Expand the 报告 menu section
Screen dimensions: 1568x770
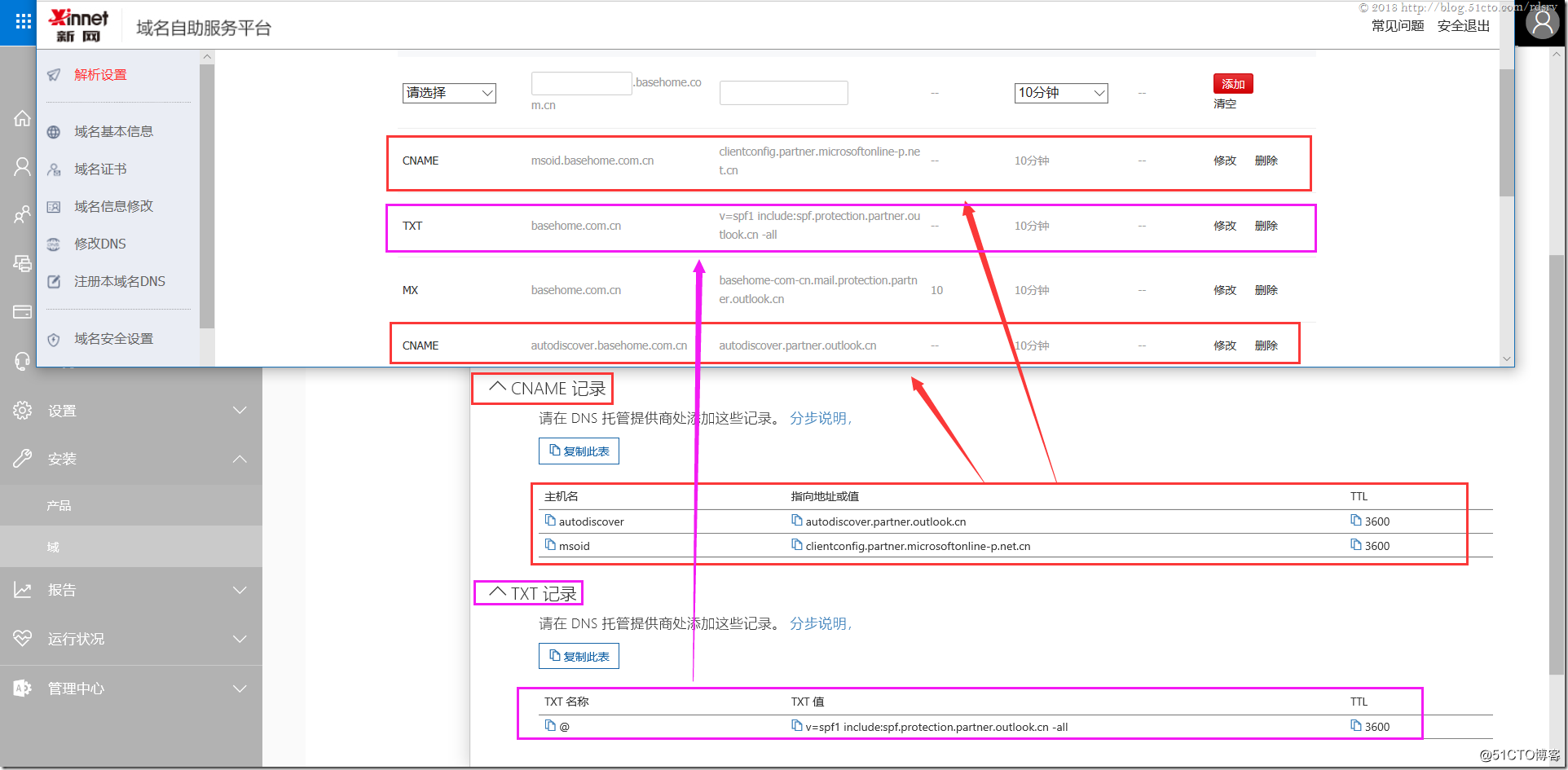[240, 590]
